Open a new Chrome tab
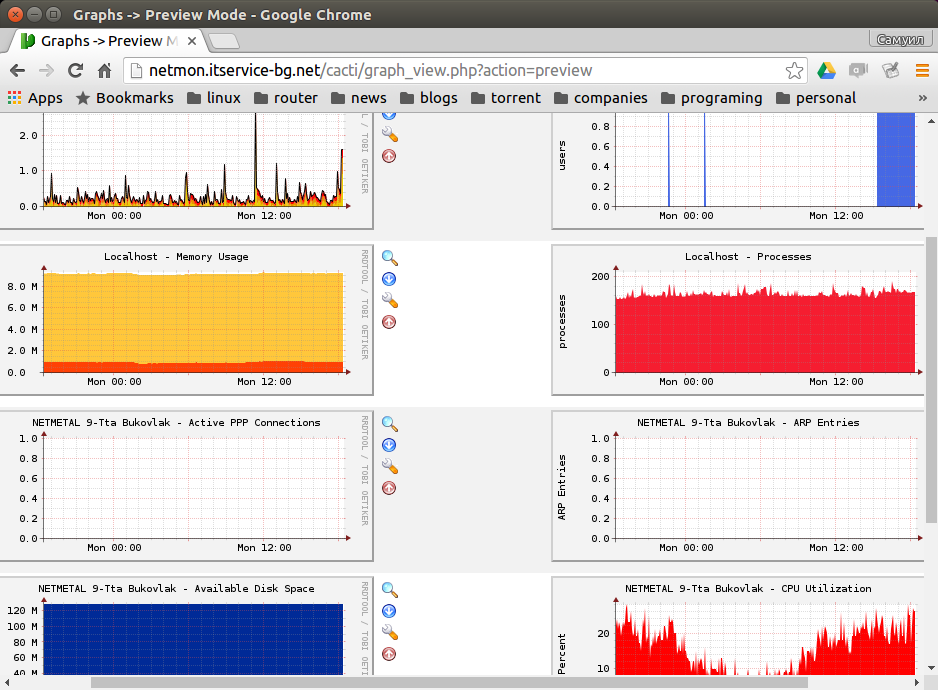 click(224, 41)
